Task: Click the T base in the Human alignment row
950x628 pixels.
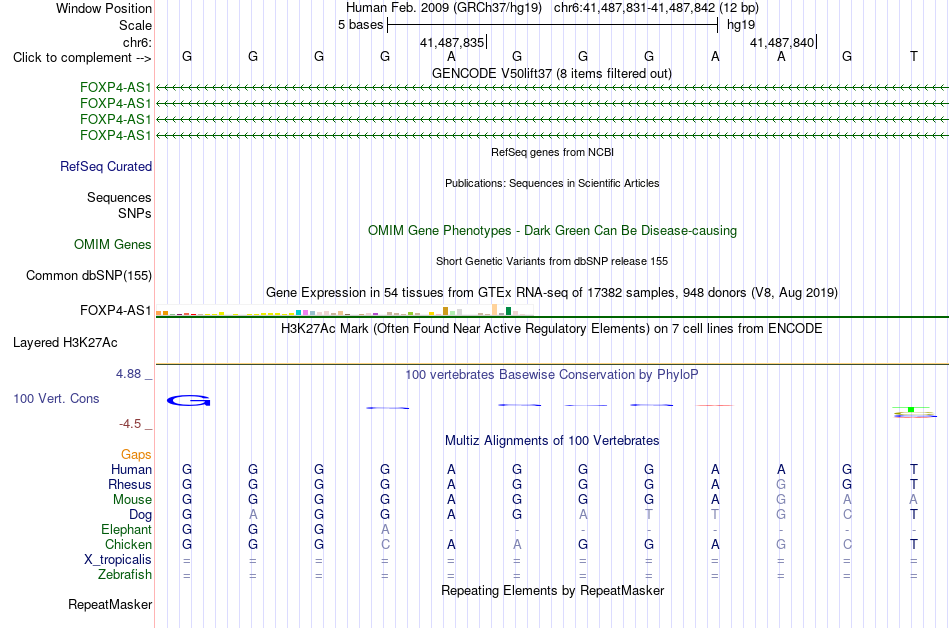Action: 914,469
